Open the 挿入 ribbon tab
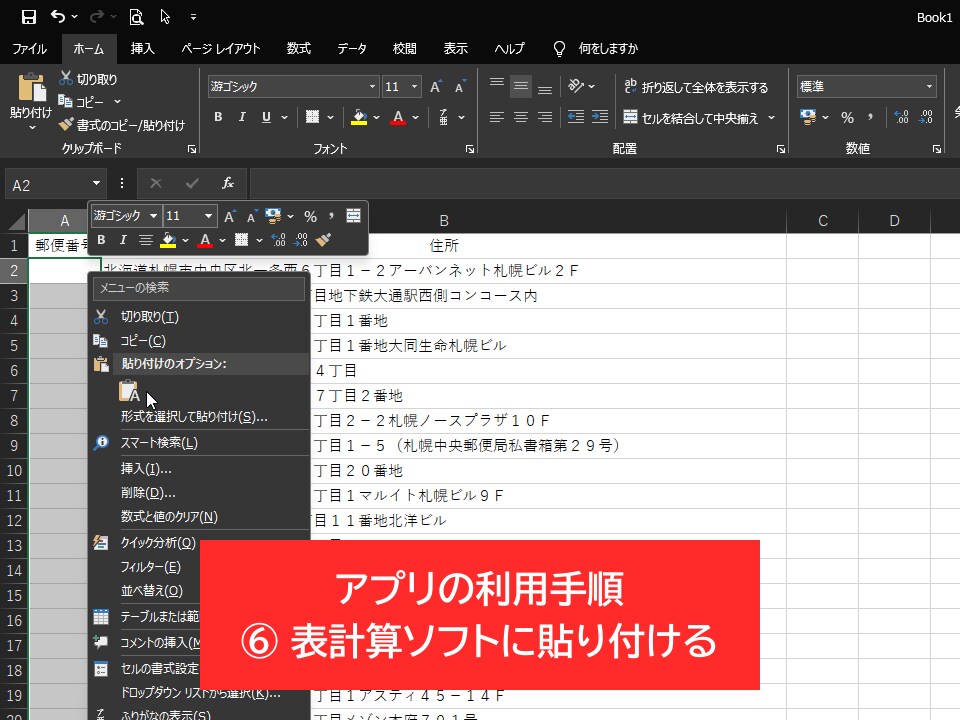This screenshot has height=720, width=960. click(x=142, y=48)
